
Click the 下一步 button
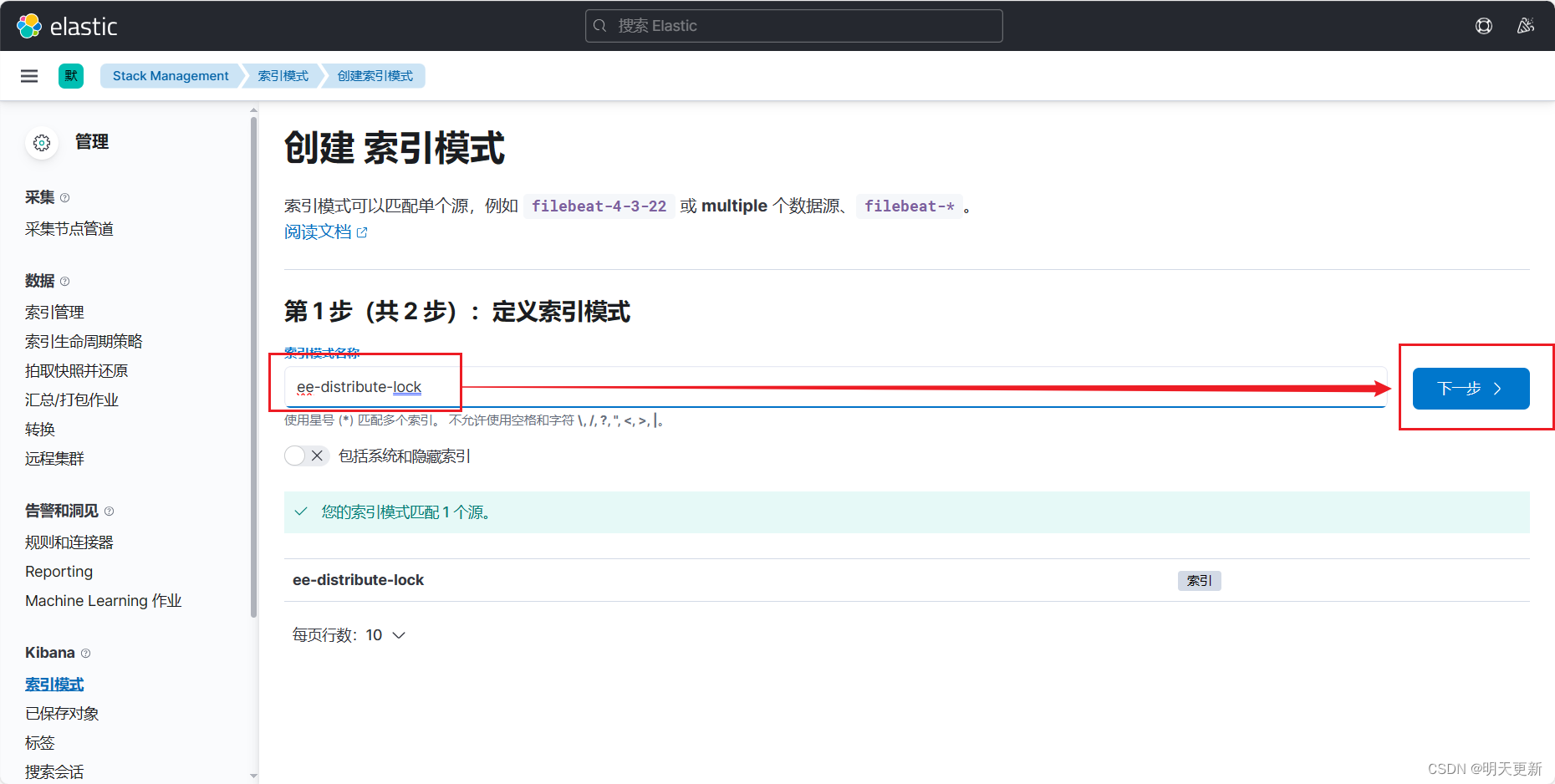tap(1471, 388)
